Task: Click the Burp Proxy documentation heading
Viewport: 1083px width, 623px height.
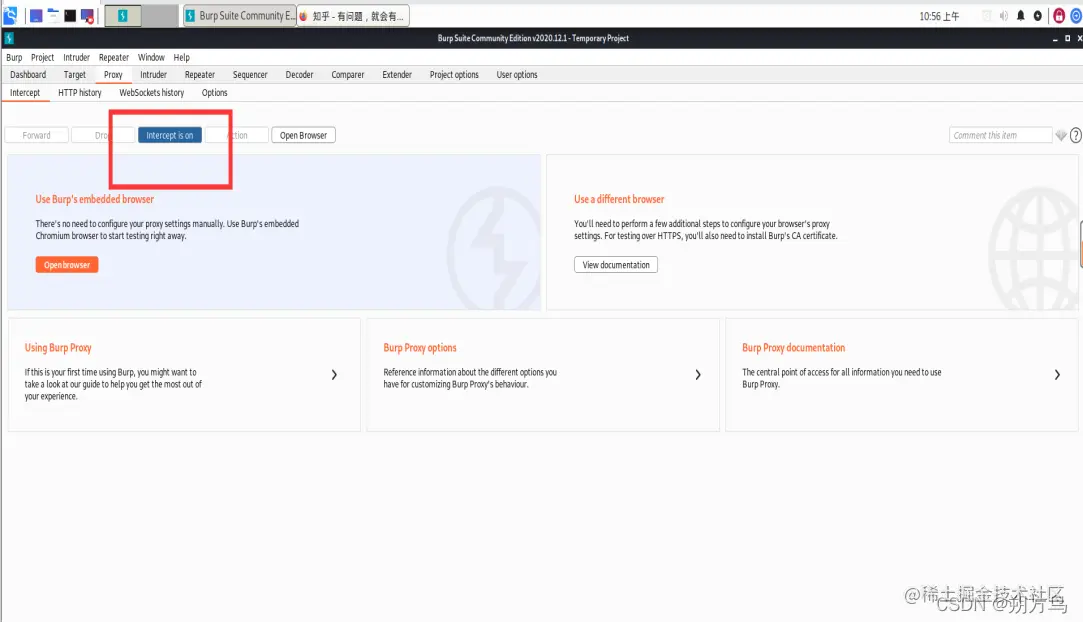Action: click(x=794, y=348)
